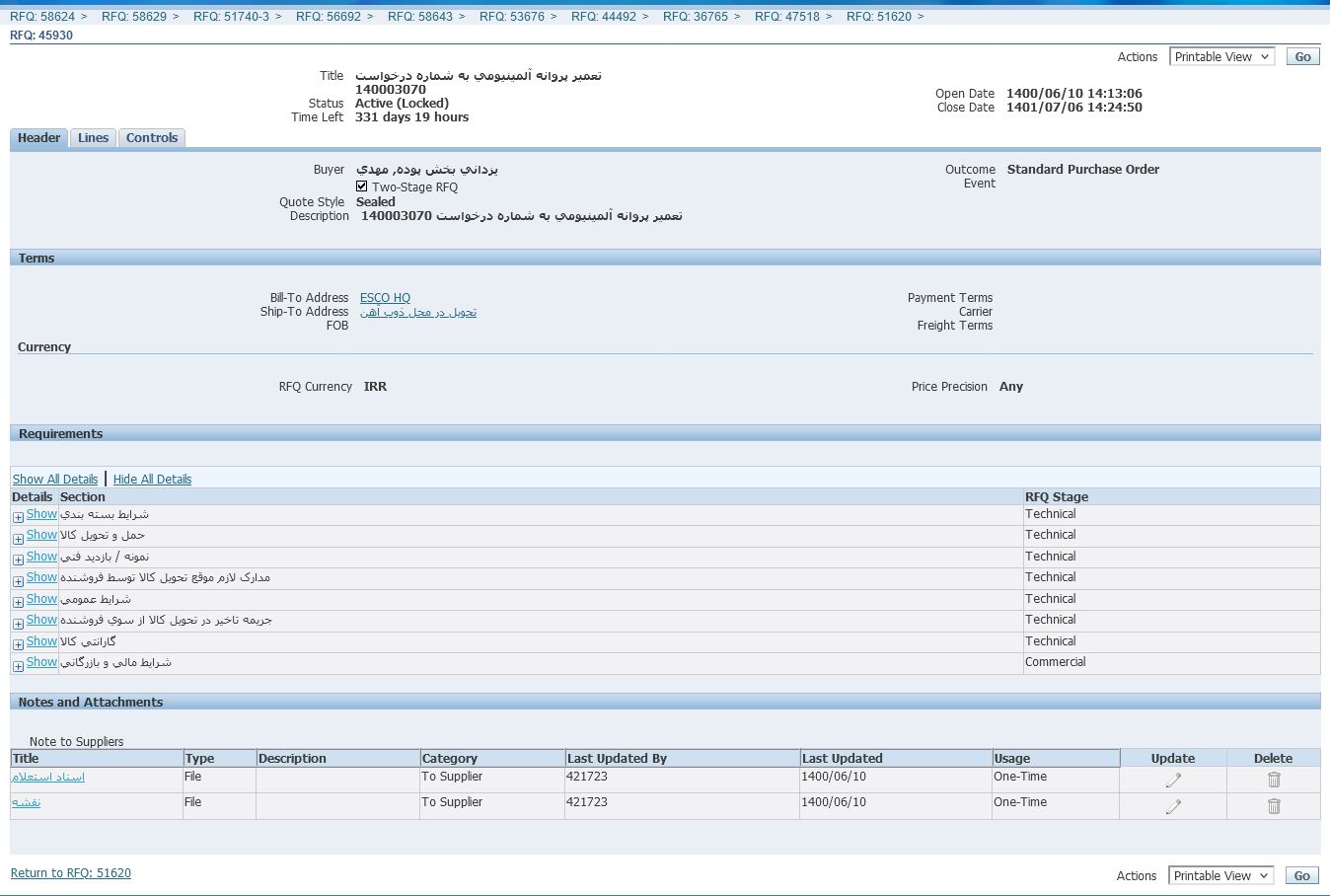Image resolution: width=1330 pixels, height=896 pixels.
Task: Click Show link for شرايط مالي و بازرگاني
Action: [x=41, y=662]
